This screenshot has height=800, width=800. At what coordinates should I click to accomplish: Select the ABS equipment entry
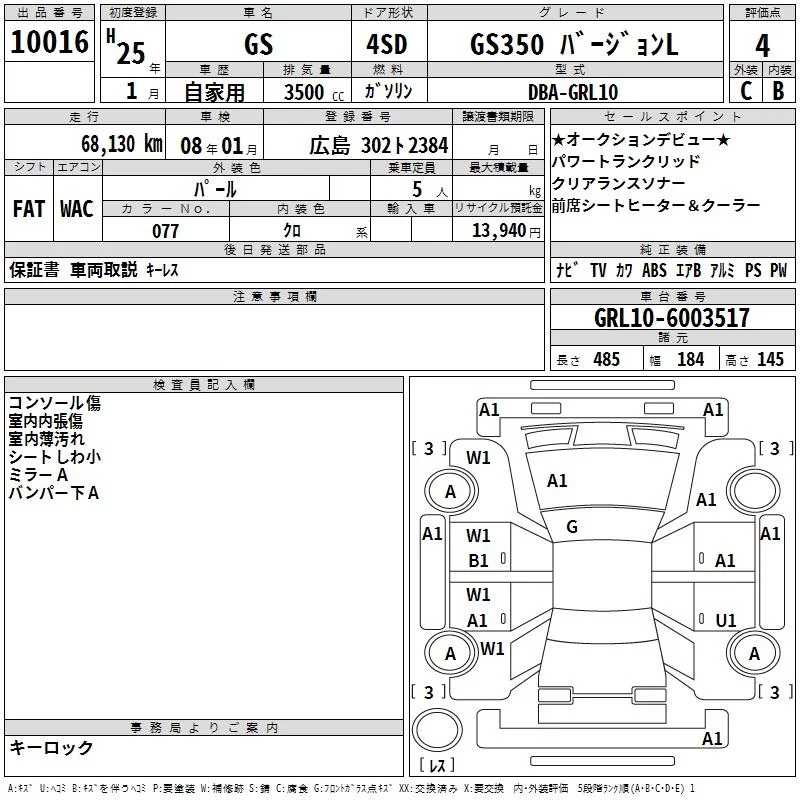click(654, 270)
